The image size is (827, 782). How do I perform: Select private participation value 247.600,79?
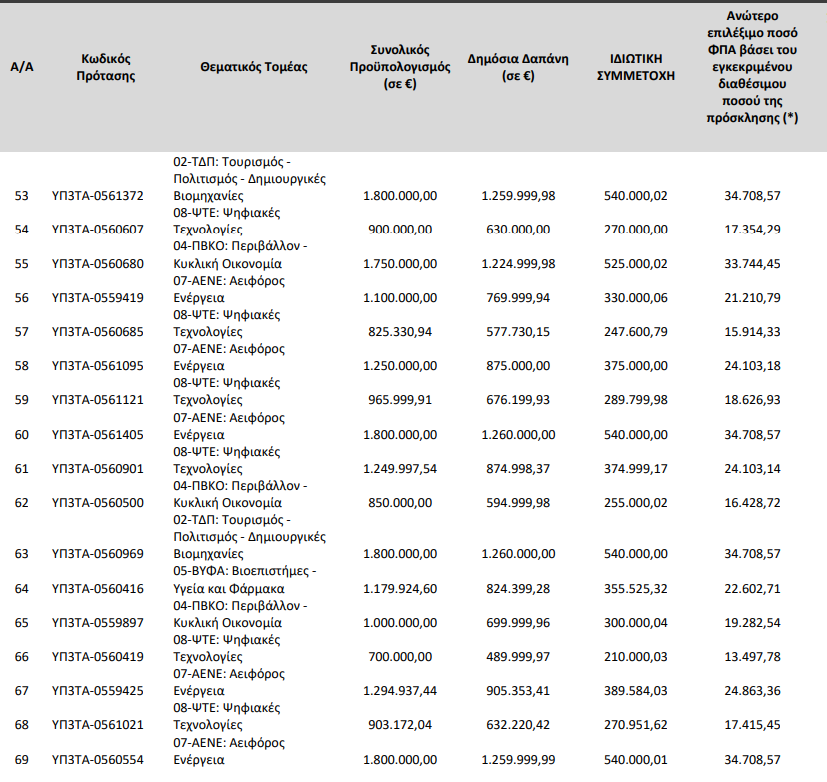click(635, 331)
